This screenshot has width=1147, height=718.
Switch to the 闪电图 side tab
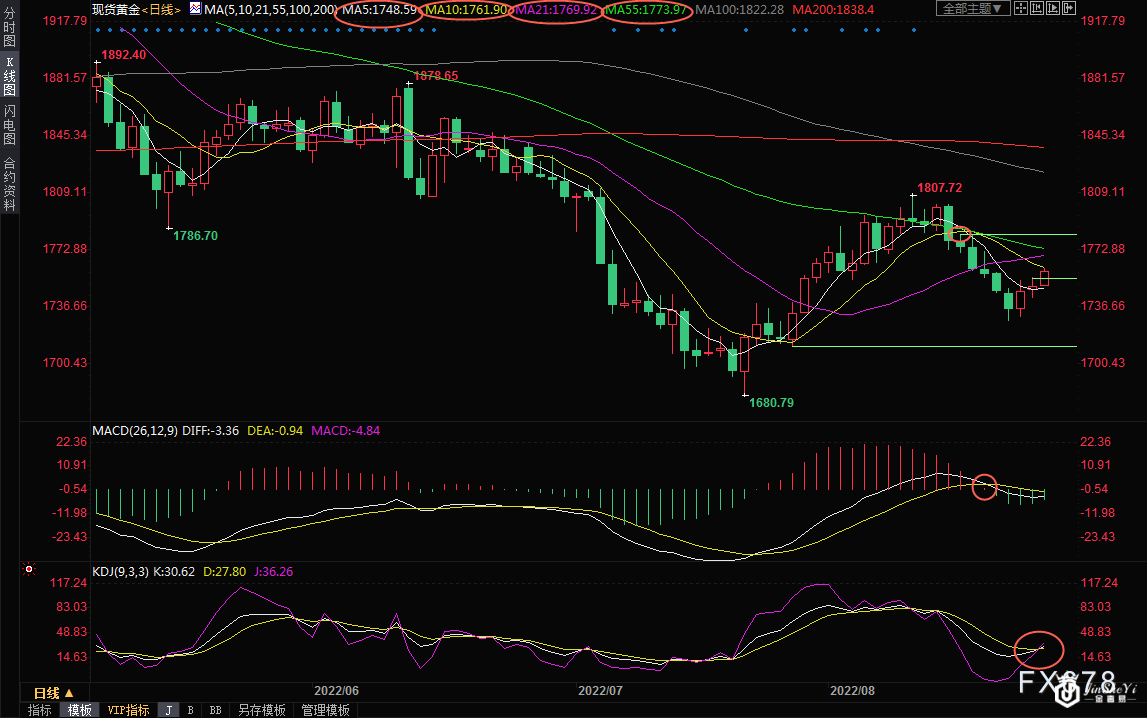[x=9, y=124]
